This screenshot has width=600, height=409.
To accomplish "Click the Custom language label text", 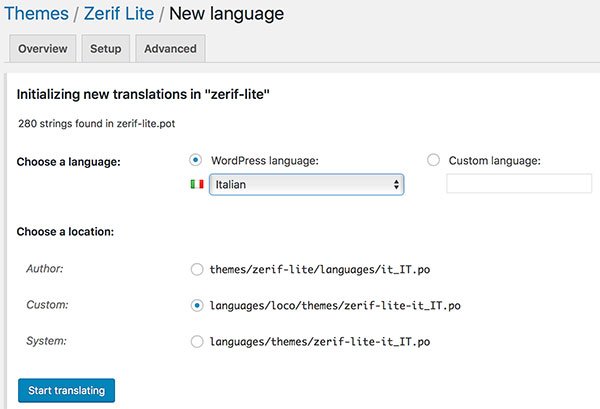I will pyautogui.click(x=495, y=161).
